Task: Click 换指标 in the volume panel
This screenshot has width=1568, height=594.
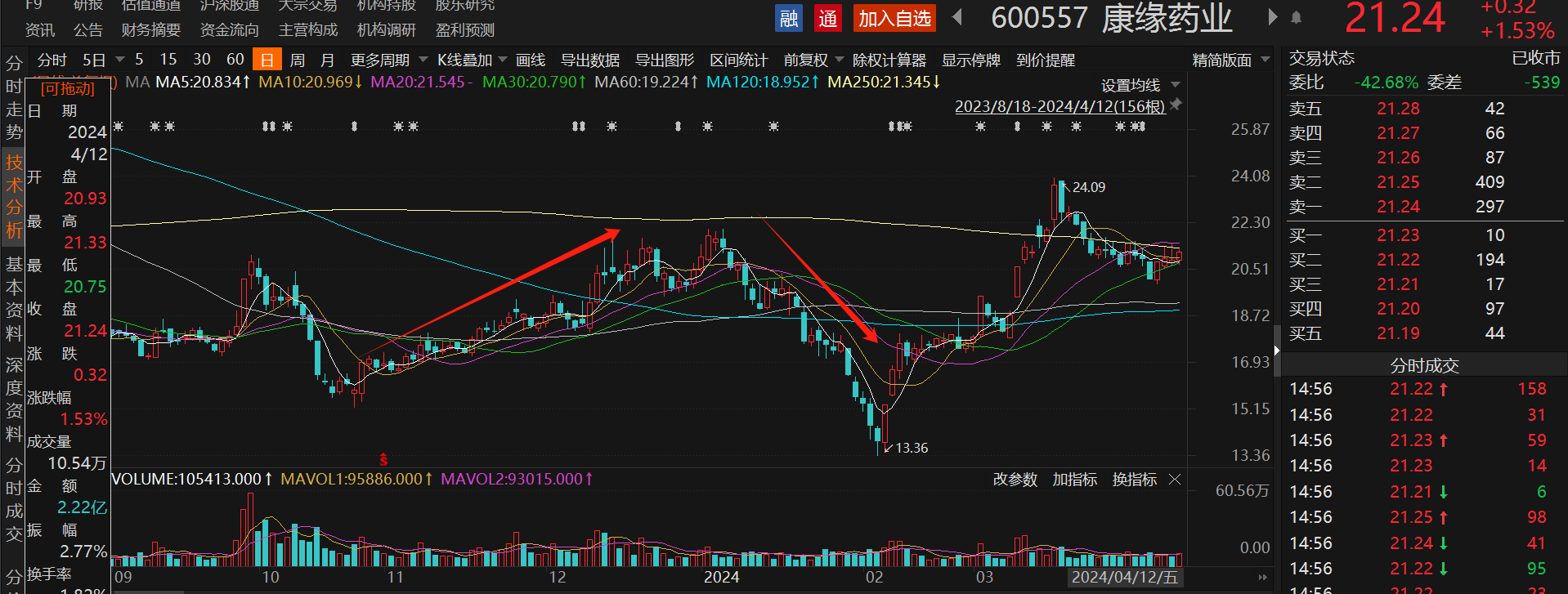Action: click(x=1135, y=480)
